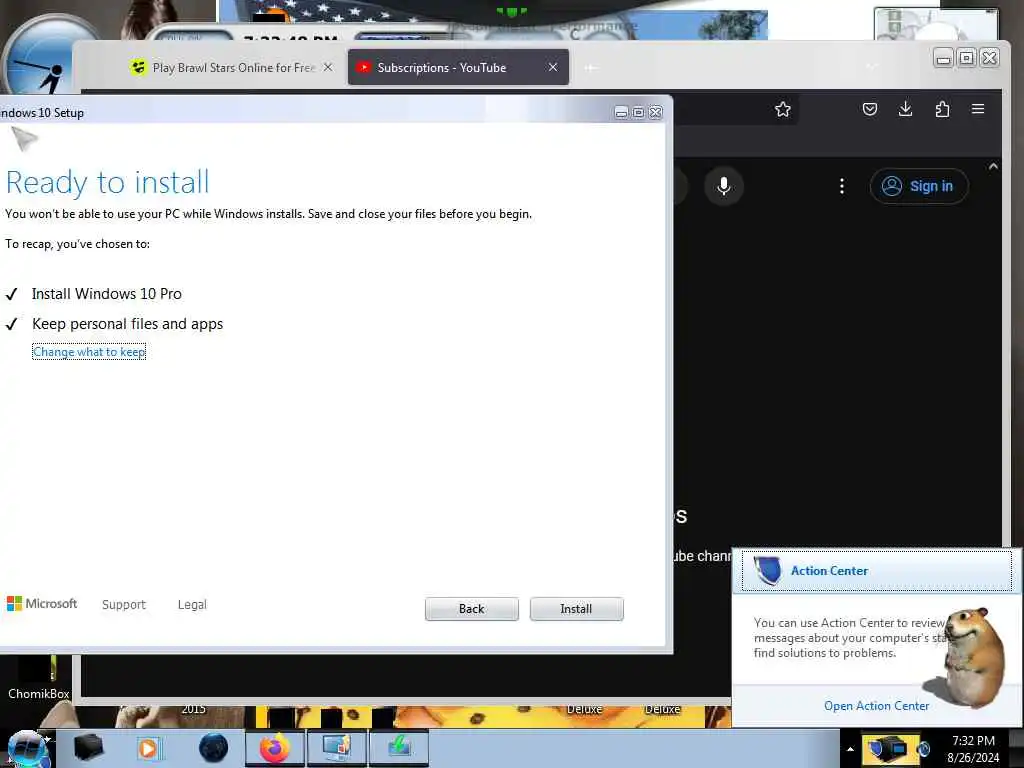This screenshot has width=1024, height=768.
Task: Click the scroll-up arrow in Firefox page scrollbar
Action: click(993, 167)
